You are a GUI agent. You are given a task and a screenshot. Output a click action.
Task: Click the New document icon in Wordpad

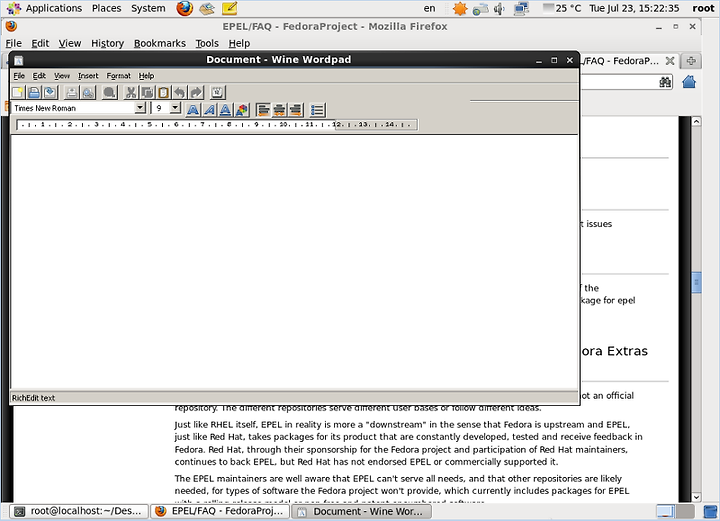[x=18, y=92]
